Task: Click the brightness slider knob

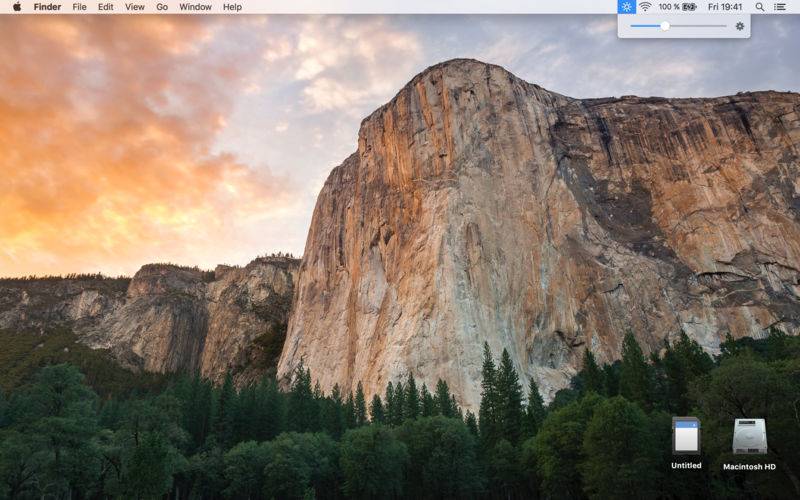Action: click(x=665, y=26)
